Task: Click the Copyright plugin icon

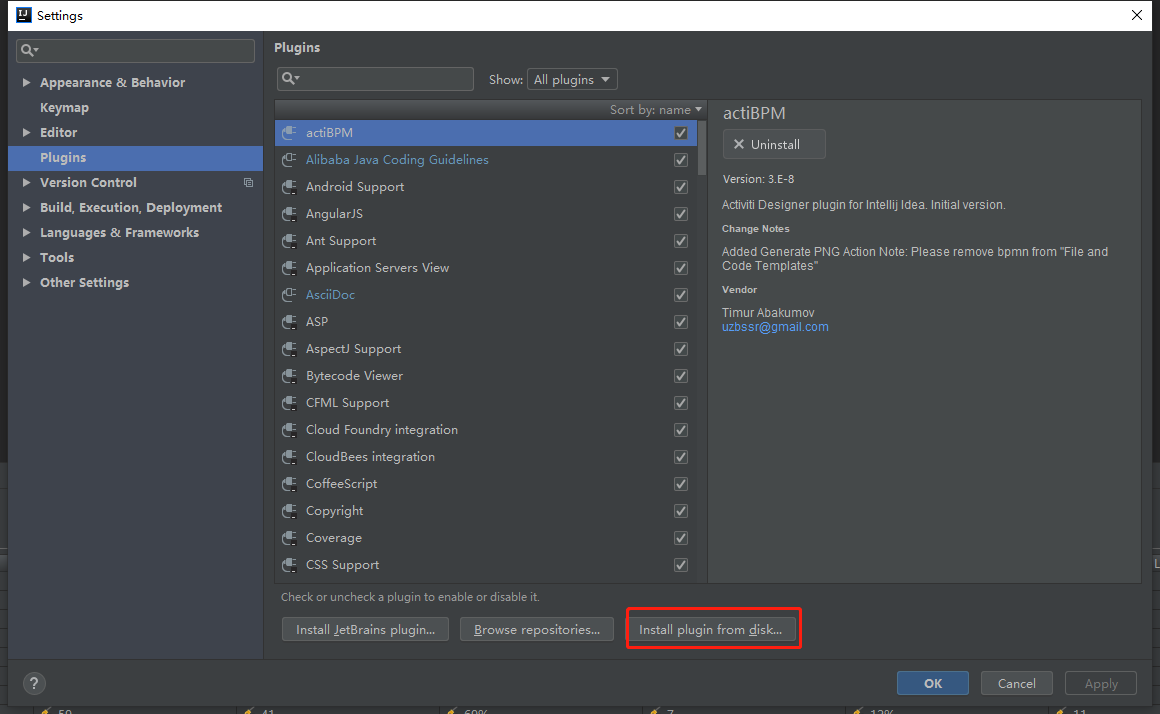Action: [289, 511]
